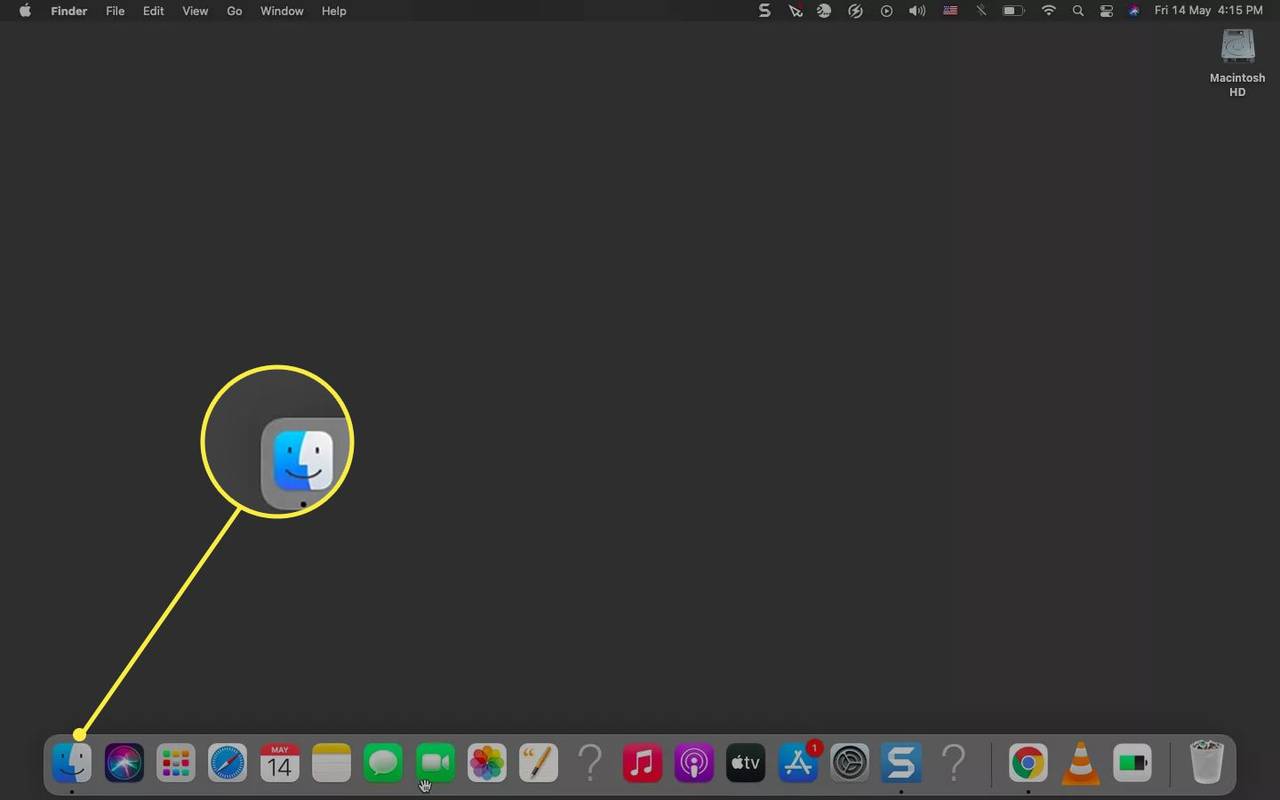
Task: Open Finder from the Dock
Action: click(72, 764)
